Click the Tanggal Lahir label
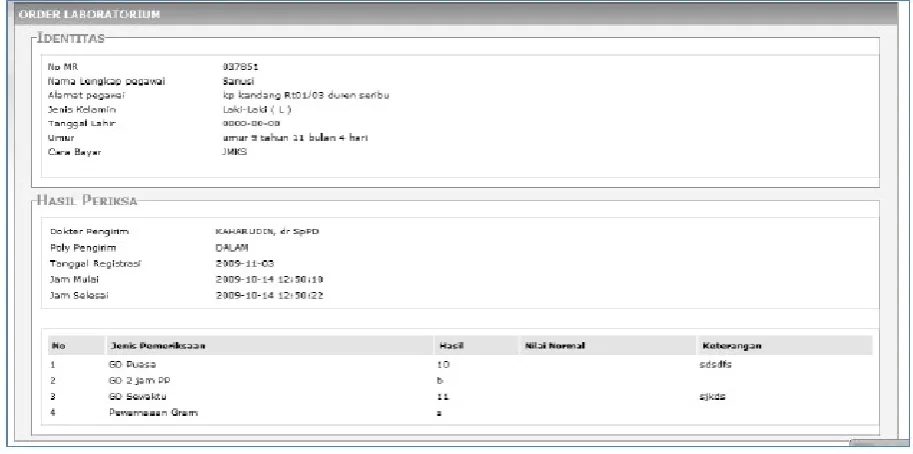Image resolution: width=913 pixels, height=454 pixels. pos(82,123)
